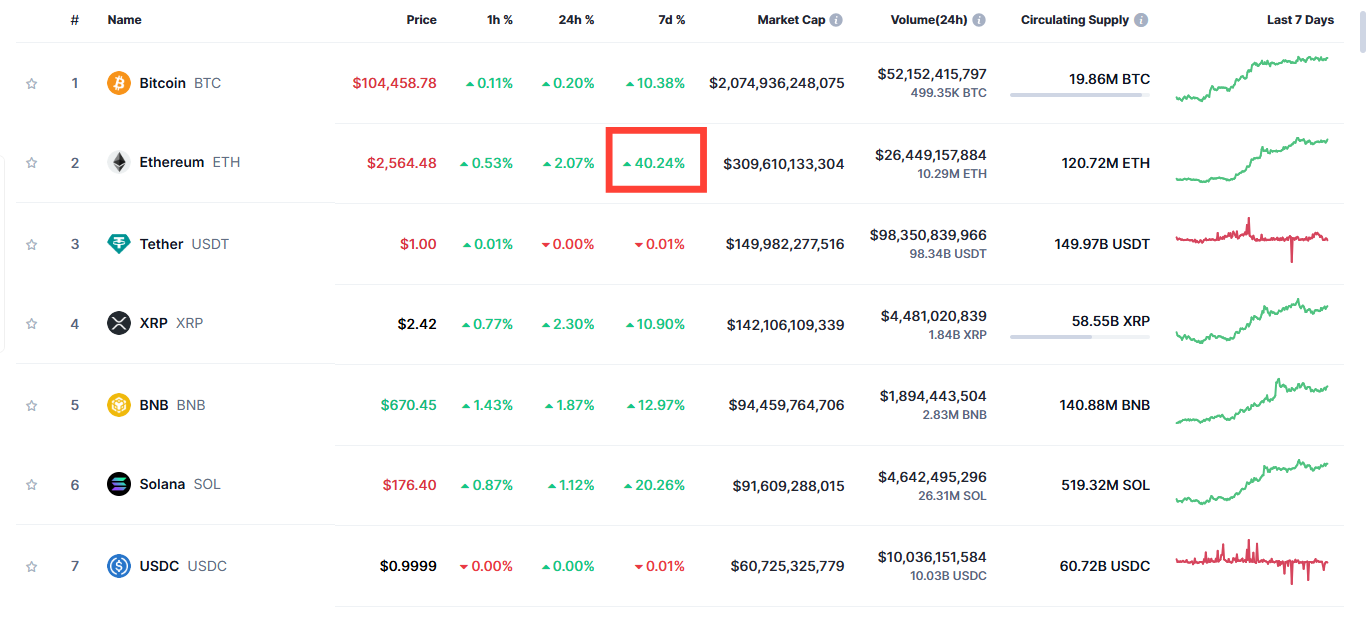Image resolution: width=1366 pixels, height=617 pixels.
Task: Click the USDC logo icon
Action: [x=119, y=566]
